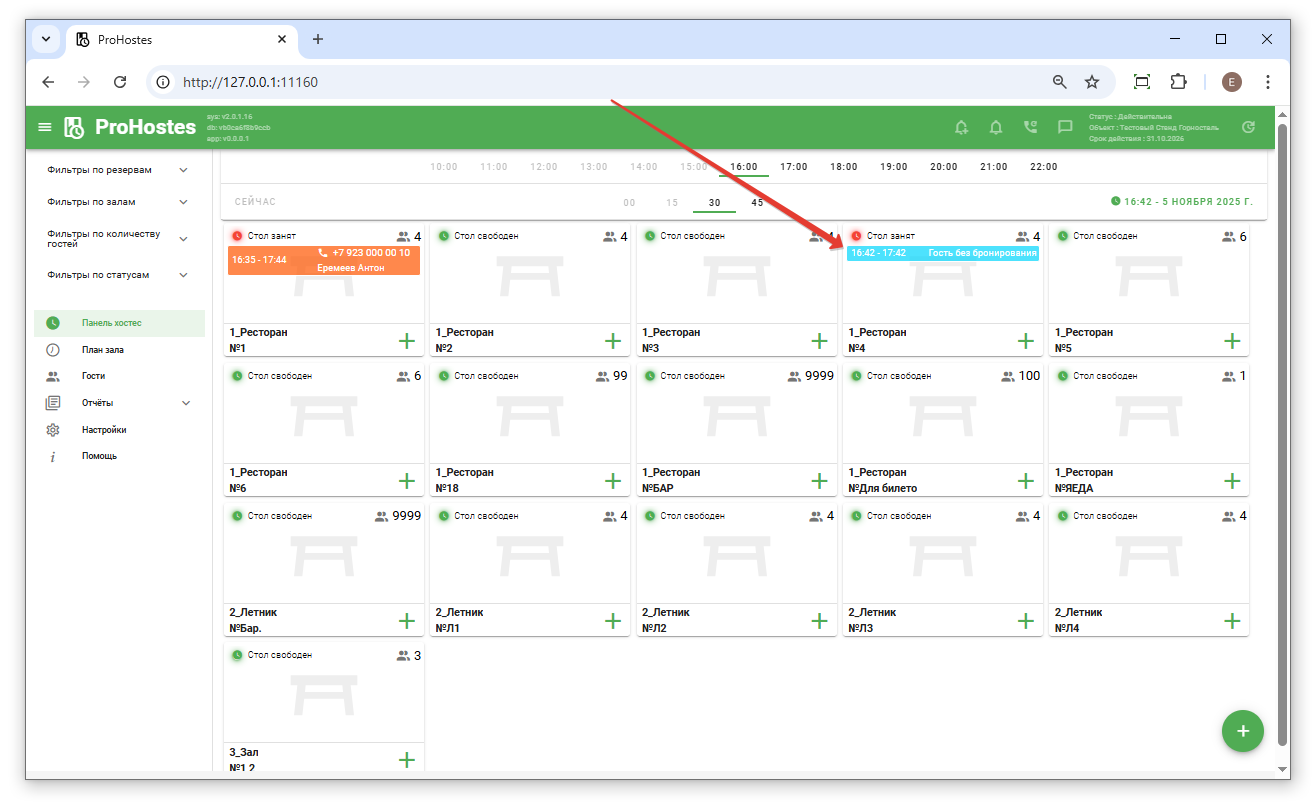Image resolution: width=1313 pixels, height=808 pixels.
Task: Select the 18:00 hour on the timeline
Action: [843, 167]
